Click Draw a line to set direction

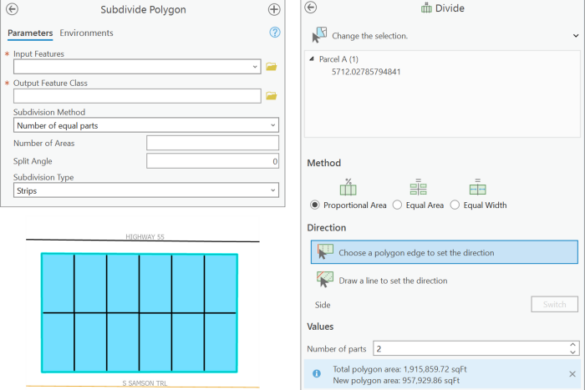coord(393,281)
